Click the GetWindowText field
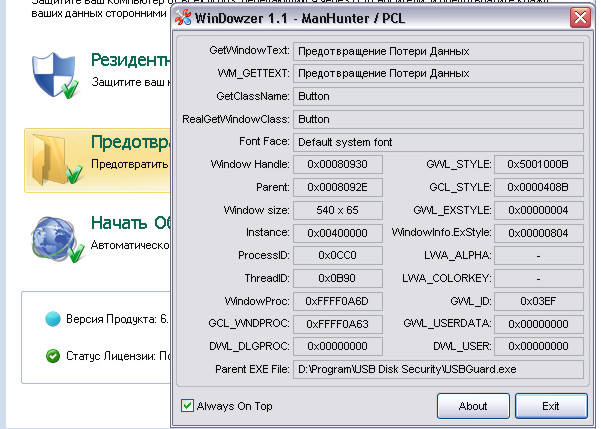The image size is (601, 429). point(438,51)
